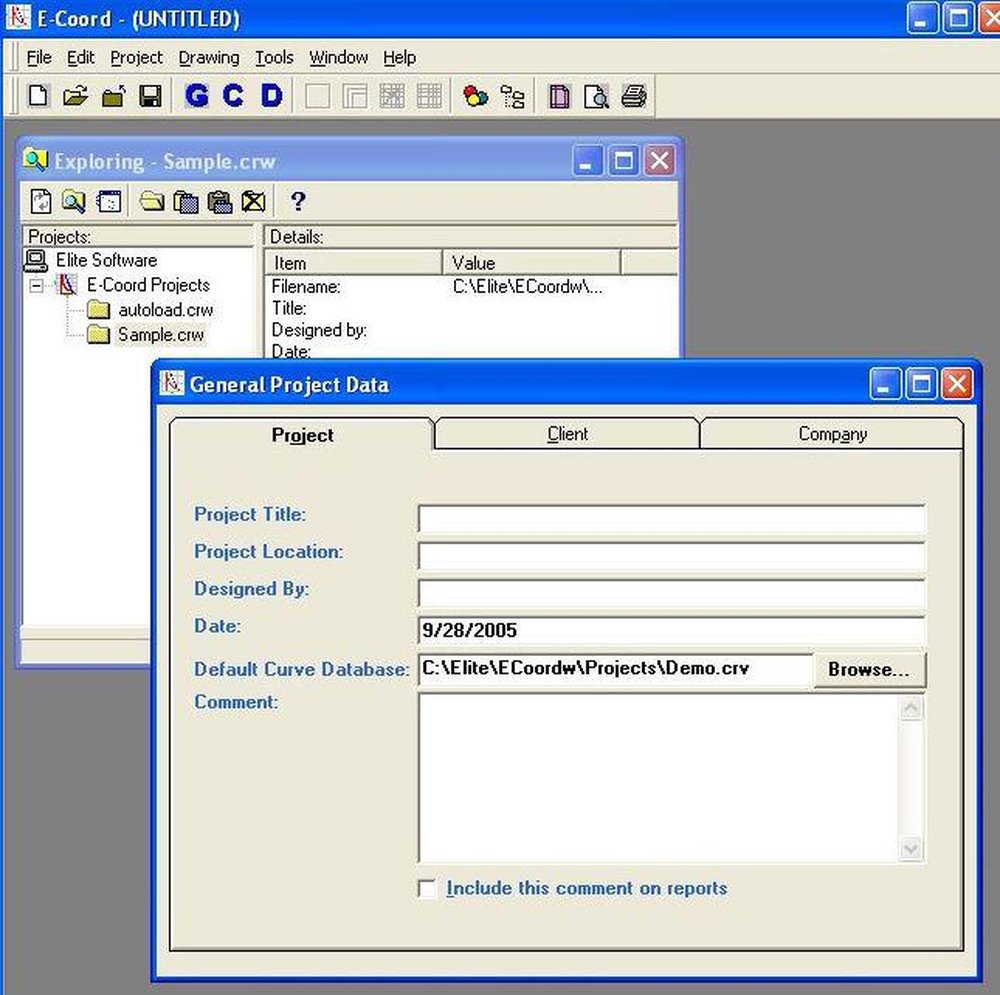Click the delete project icon in the Exploring toolbar

click(x=255, y=201)
